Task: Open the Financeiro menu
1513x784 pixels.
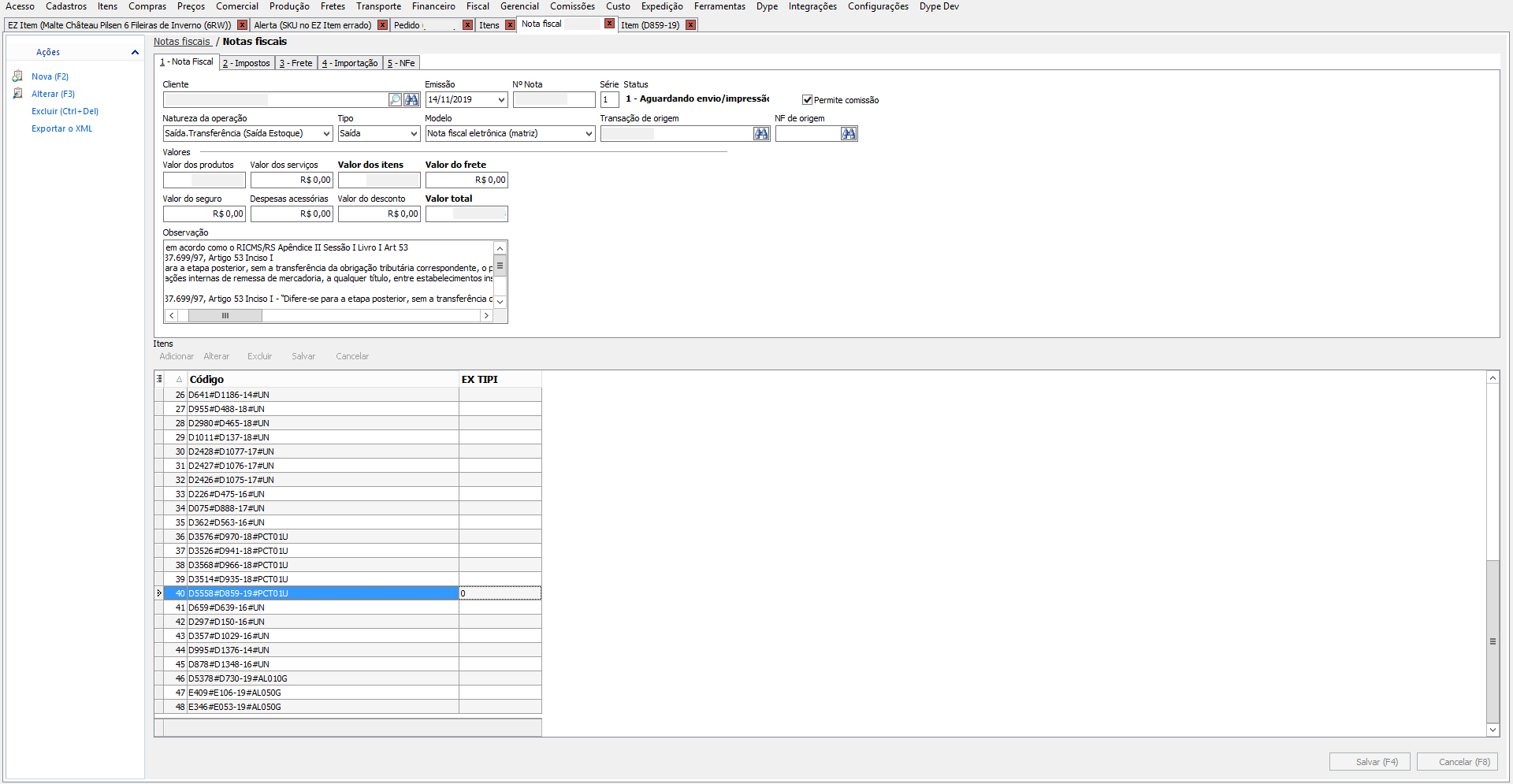Action: (x=433, y=6)
